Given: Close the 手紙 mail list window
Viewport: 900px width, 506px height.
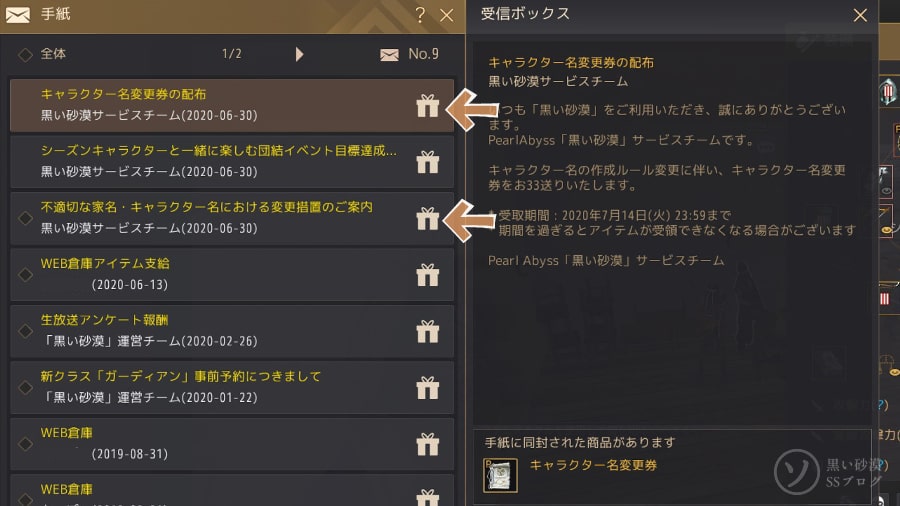Looking at the screenshot, I should coord(447,15).
